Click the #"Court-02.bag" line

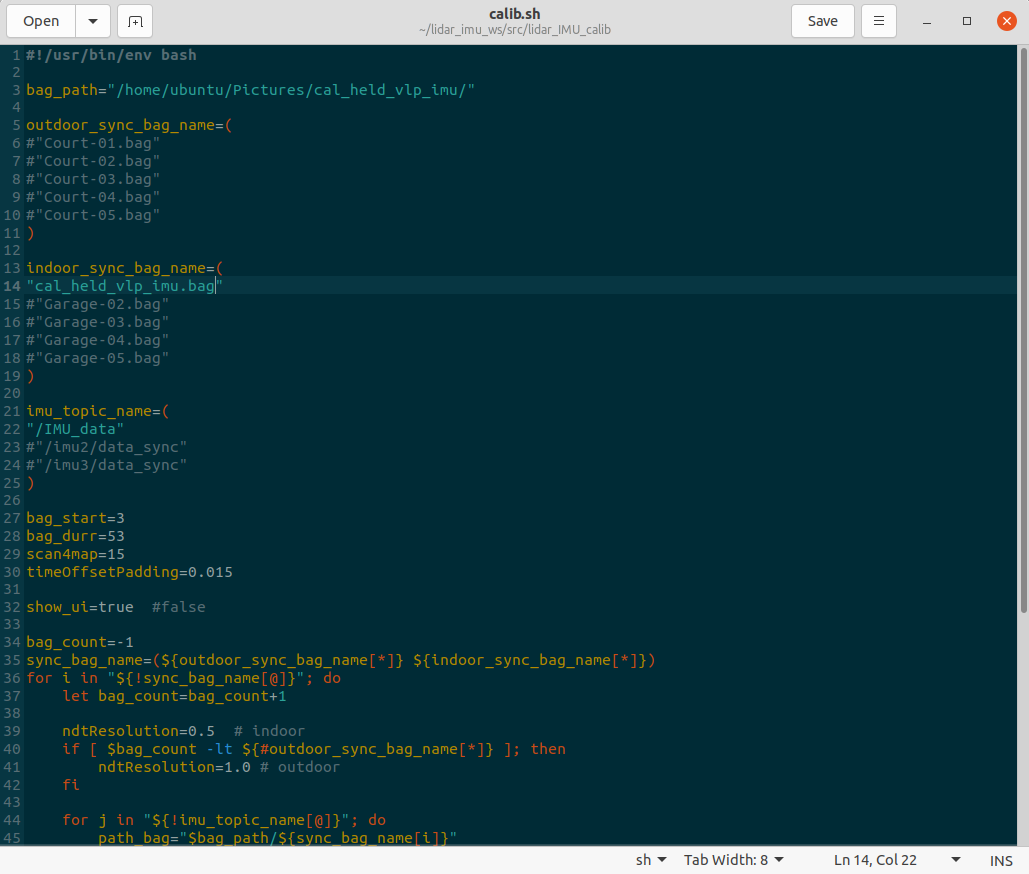(93, 161)
